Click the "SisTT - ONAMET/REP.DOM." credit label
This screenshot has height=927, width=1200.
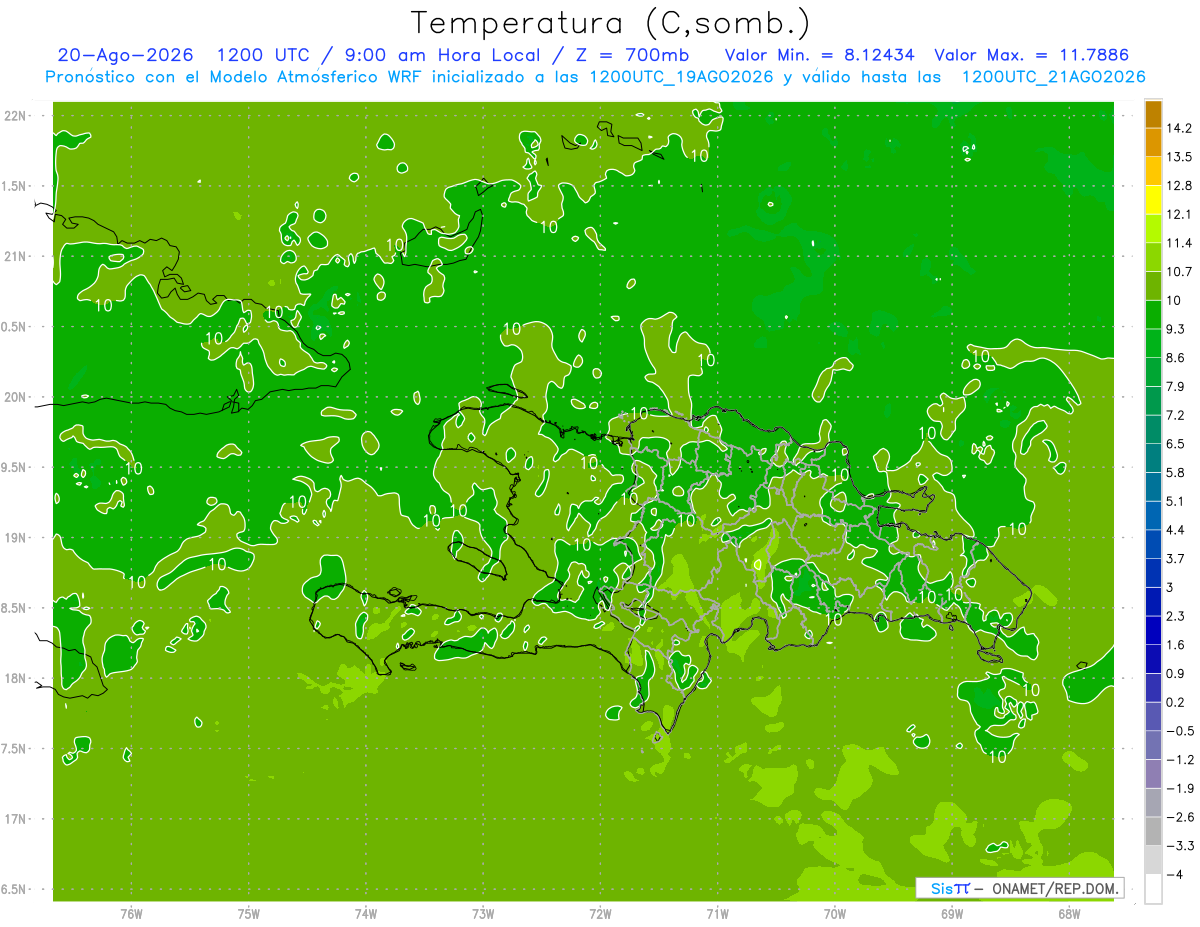point(1019,888)
